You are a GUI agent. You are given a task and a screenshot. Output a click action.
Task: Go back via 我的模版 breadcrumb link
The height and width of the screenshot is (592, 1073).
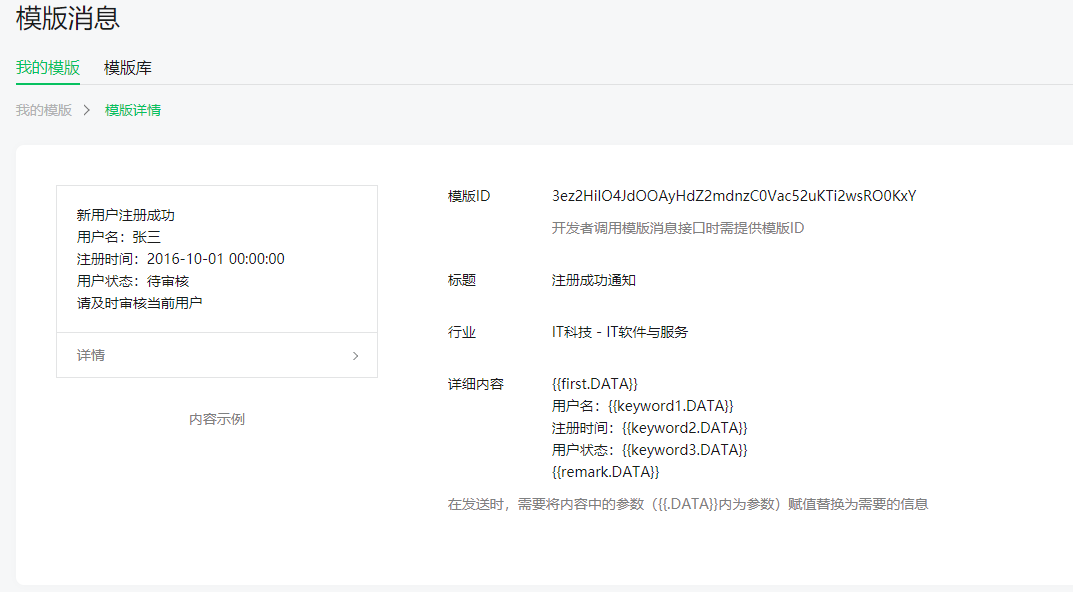[x=44, y=110]
